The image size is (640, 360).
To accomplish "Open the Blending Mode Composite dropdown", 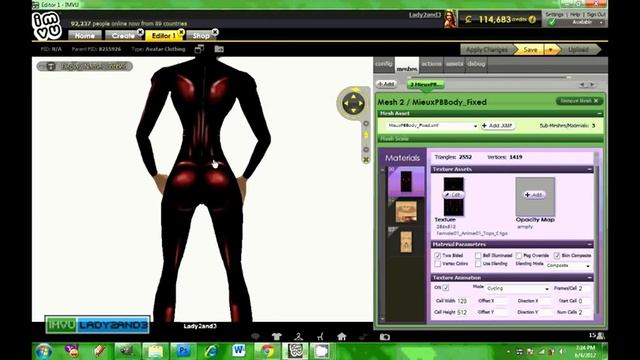I will (569, 266).
